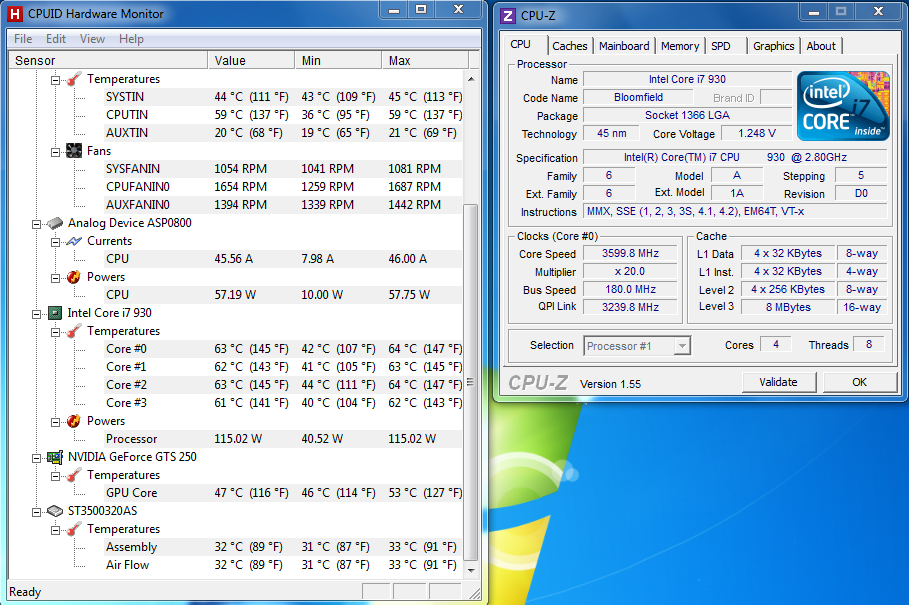This screenshot has height=605, width=909.
Task: Select the SYSFANIN fan row
Action: click(283, 169)
